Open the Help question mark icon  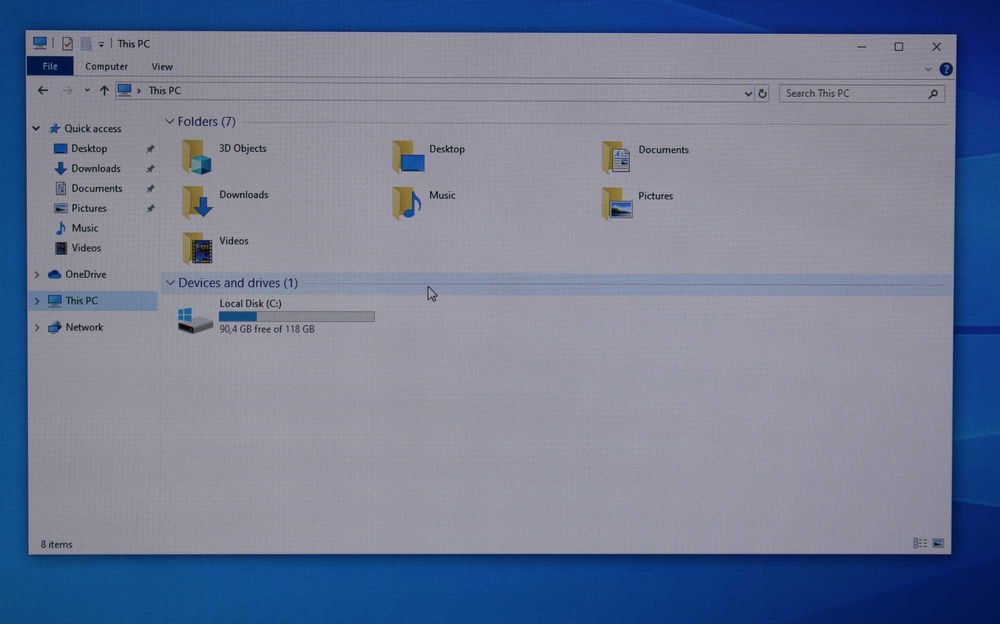[946, 69]
